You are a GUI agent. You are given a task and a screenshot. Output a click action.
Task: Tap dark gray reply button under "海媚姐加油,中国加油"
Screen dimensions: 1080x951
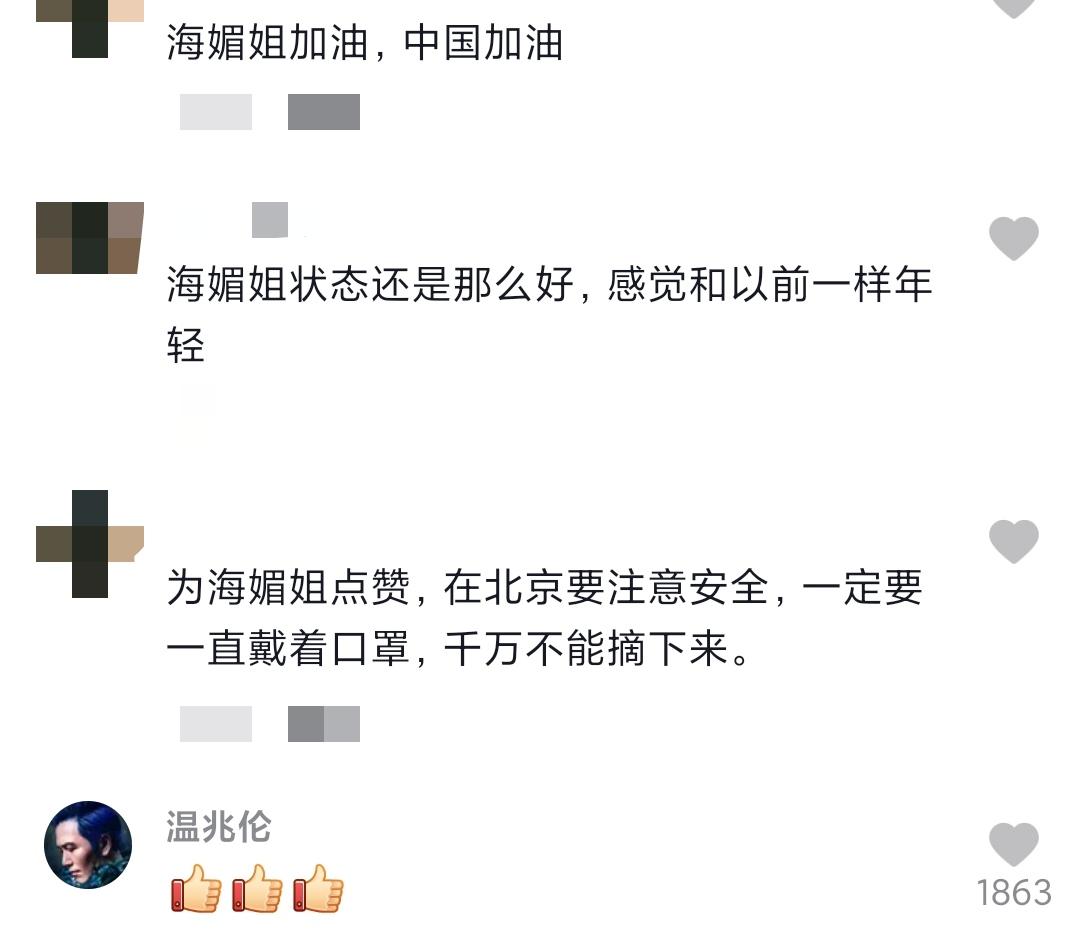[324, 112]
